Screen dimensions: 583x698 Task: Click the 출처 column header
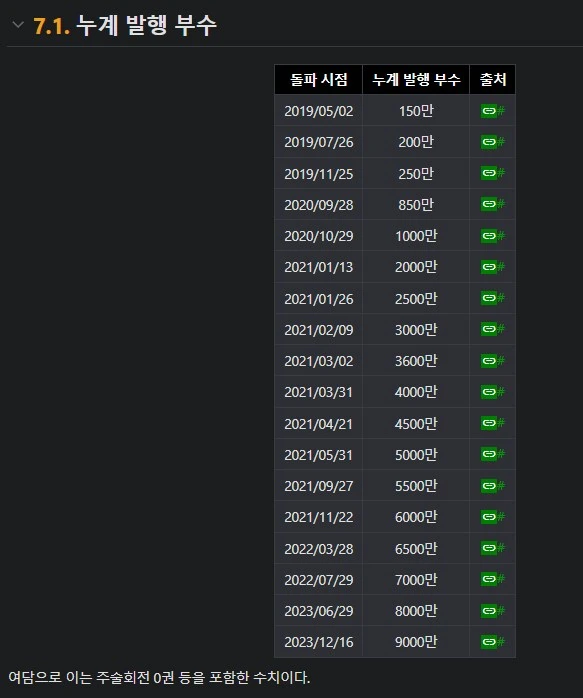coord(493,80)
